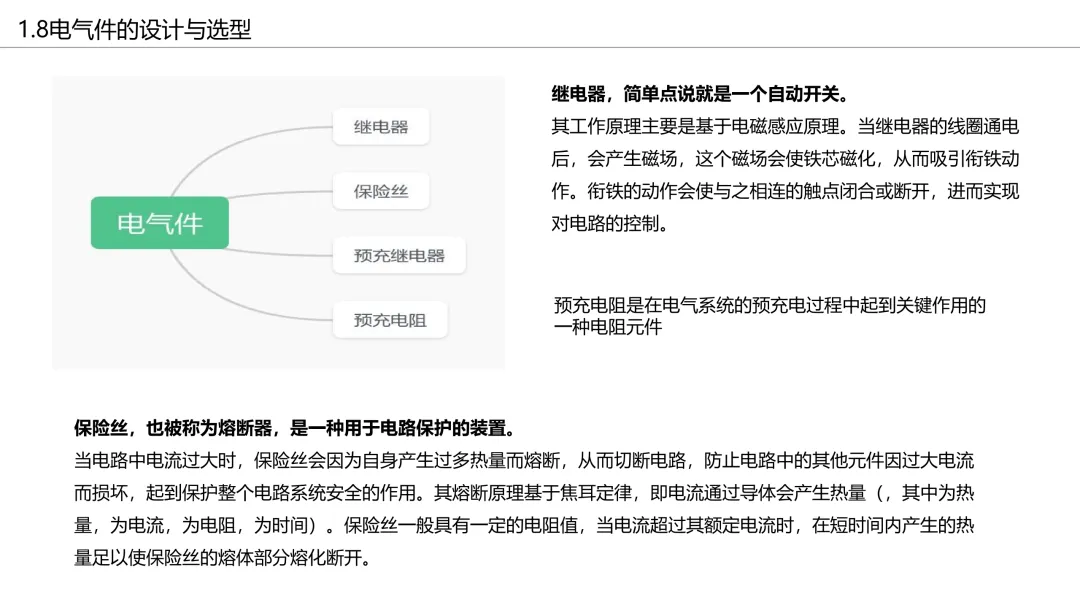Click the line starting 后，会产生磁场
The width and height of the screenshot is (1080, 608).
pos(785,158)
